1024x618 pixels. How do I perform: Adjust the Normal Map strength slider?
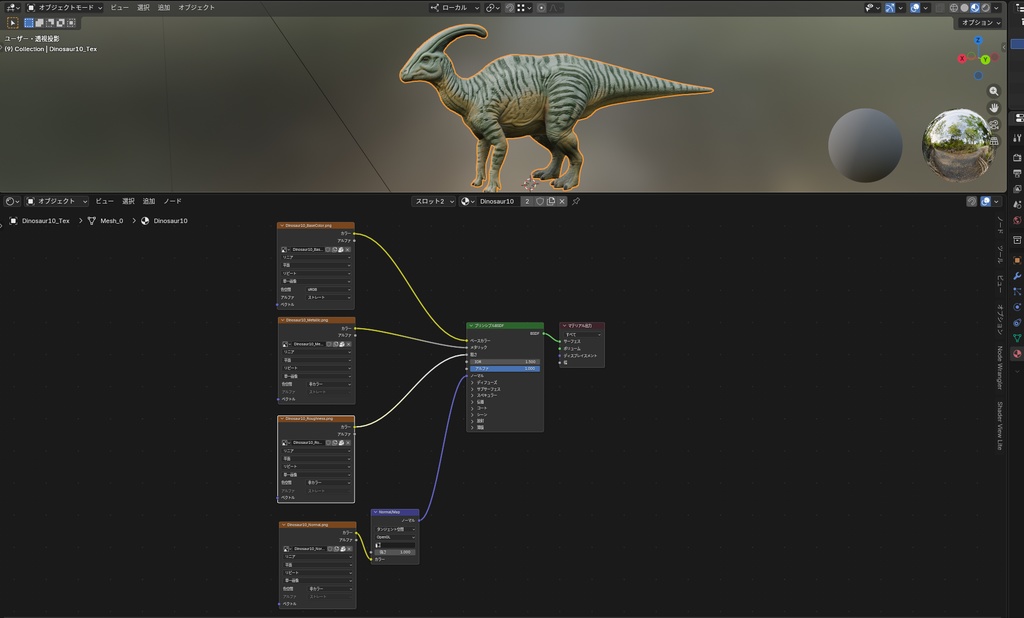click(395, 552)
